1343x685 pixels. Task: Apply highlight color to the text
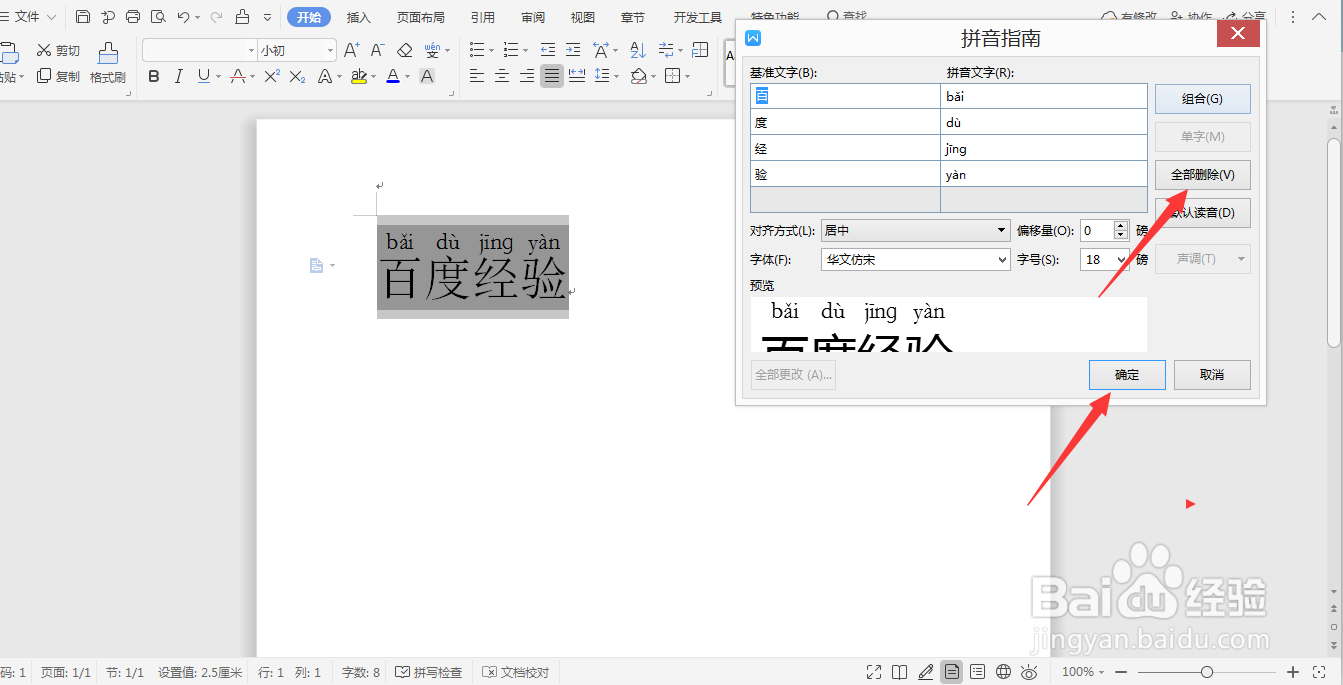coord(361,75)
